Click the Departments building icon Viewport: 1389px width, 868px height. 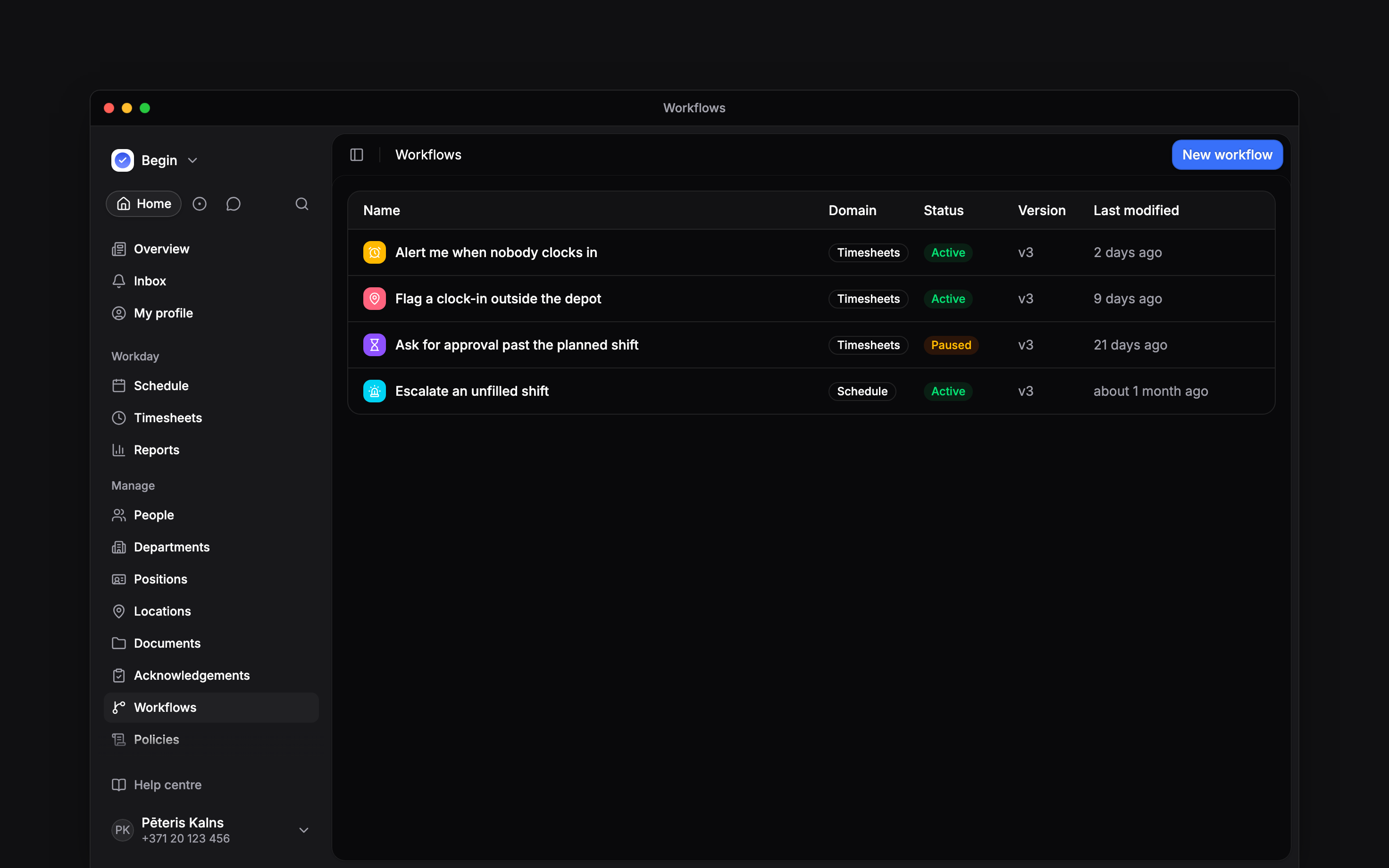(119, 547)
